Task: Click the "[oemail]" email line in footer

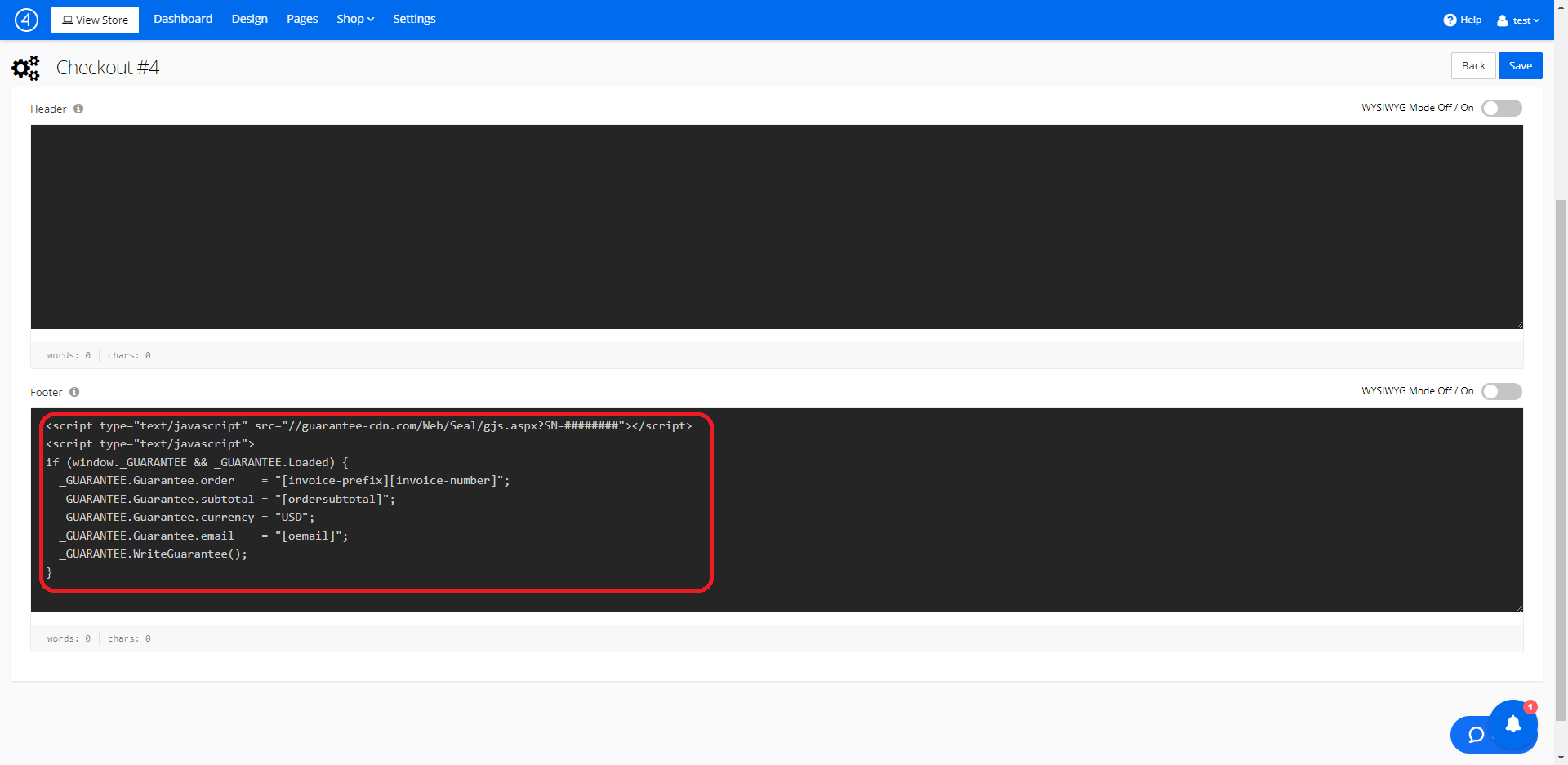Action: click(x=203, y=536)
